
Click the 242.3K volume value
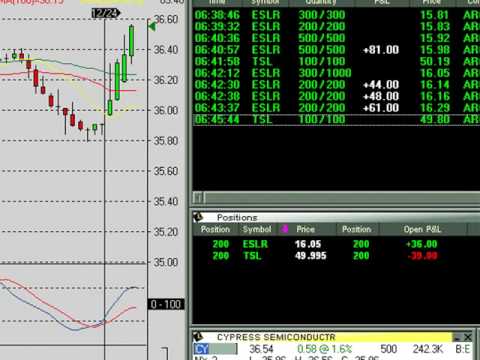428,349
